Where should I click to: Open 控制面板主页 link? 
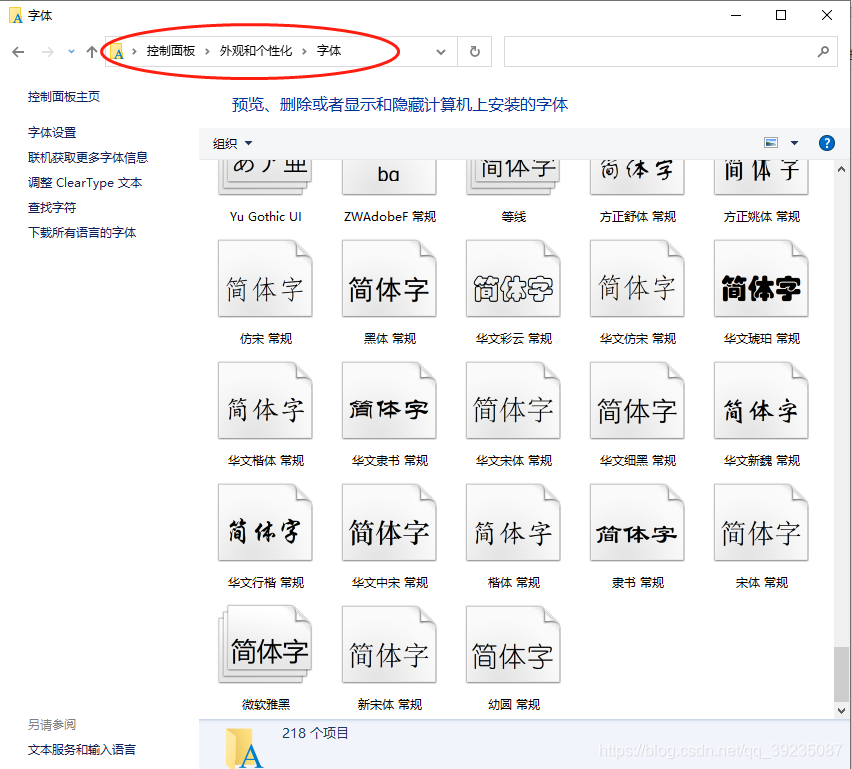64,97
